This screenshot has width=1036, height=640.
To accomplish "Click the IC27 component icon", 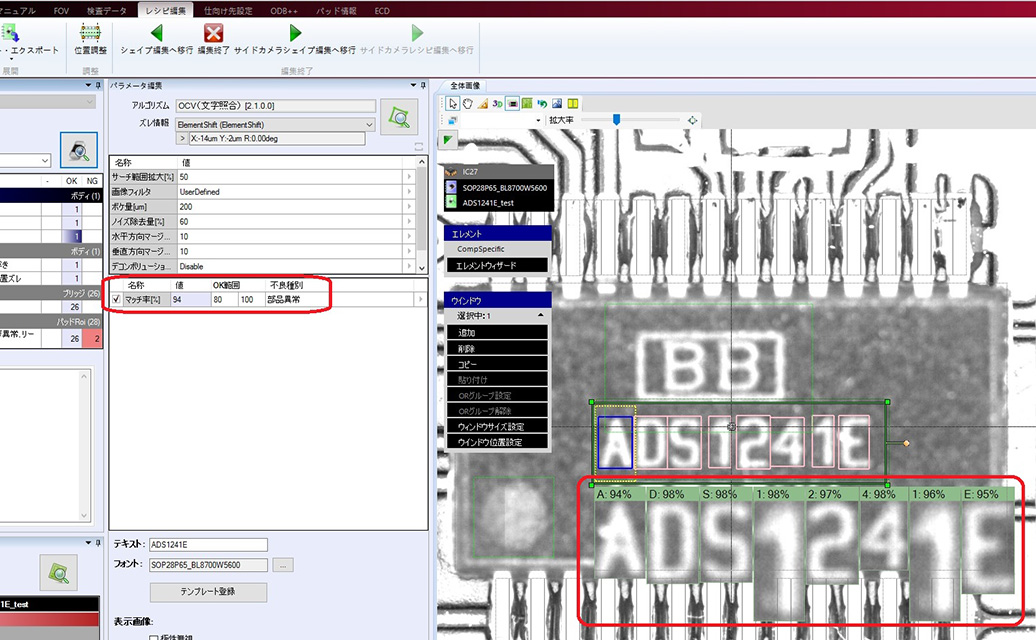I will pyautogui.click(x=451, y=172).
